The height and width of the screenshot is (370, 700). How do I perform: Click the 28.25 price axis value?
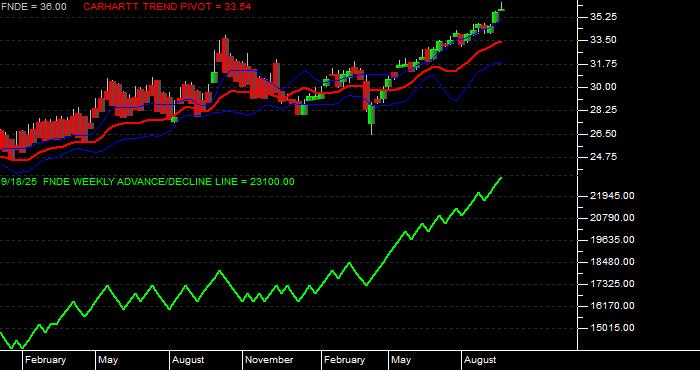tap(603, 110)
